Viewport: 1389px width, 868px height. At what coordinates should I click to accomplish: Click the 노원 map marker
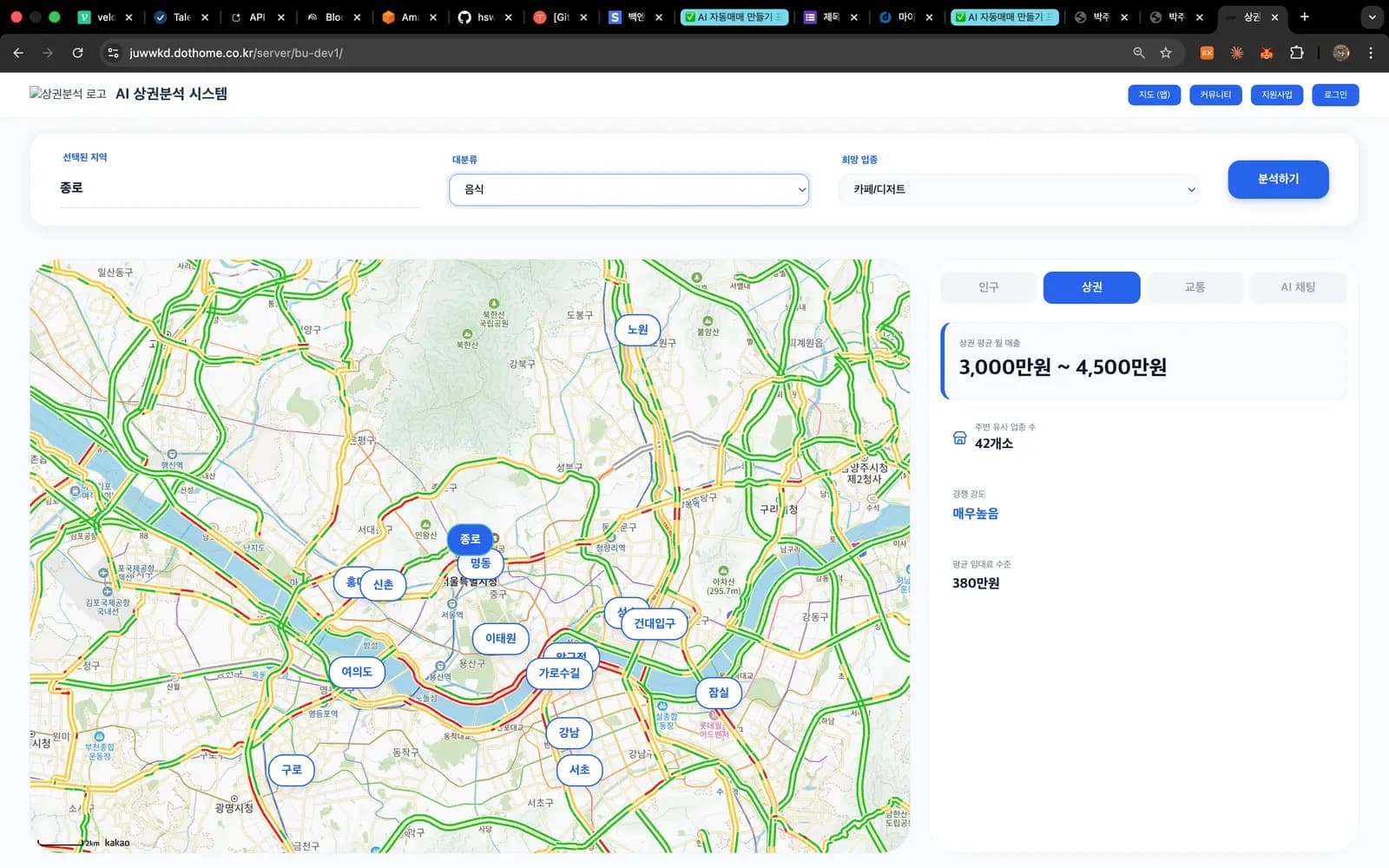click(638, 330)
